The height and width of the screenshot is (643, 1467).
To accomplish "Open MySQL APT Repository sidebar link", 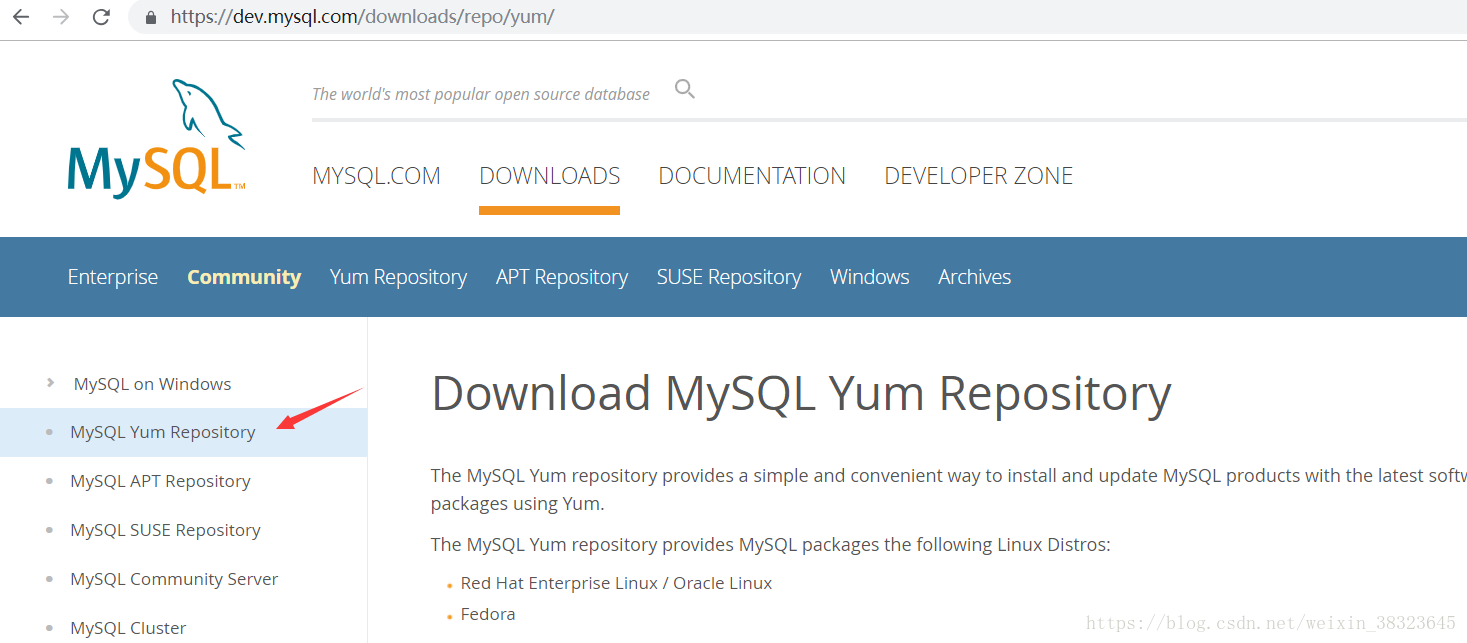I will pyautogui.click(x=160, y=481).
